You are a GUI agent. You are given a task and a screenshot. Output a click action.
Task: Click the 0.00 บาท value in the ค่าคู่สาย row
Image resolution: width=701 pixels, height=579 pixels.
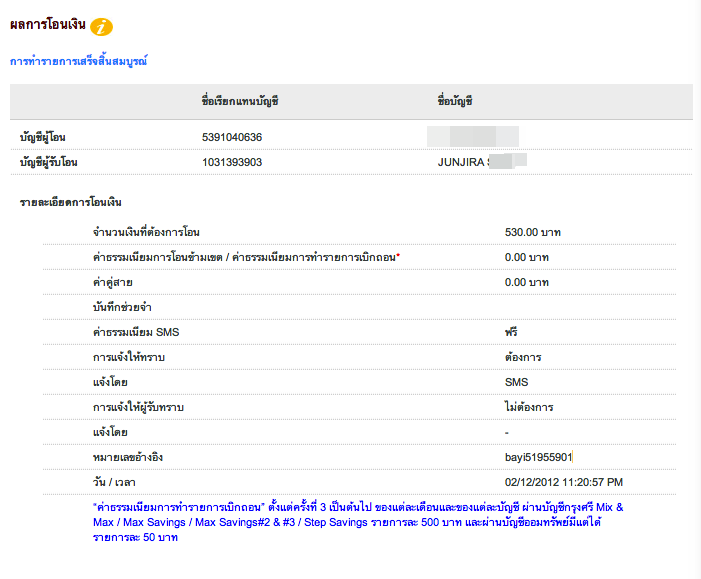click(527, 283)
